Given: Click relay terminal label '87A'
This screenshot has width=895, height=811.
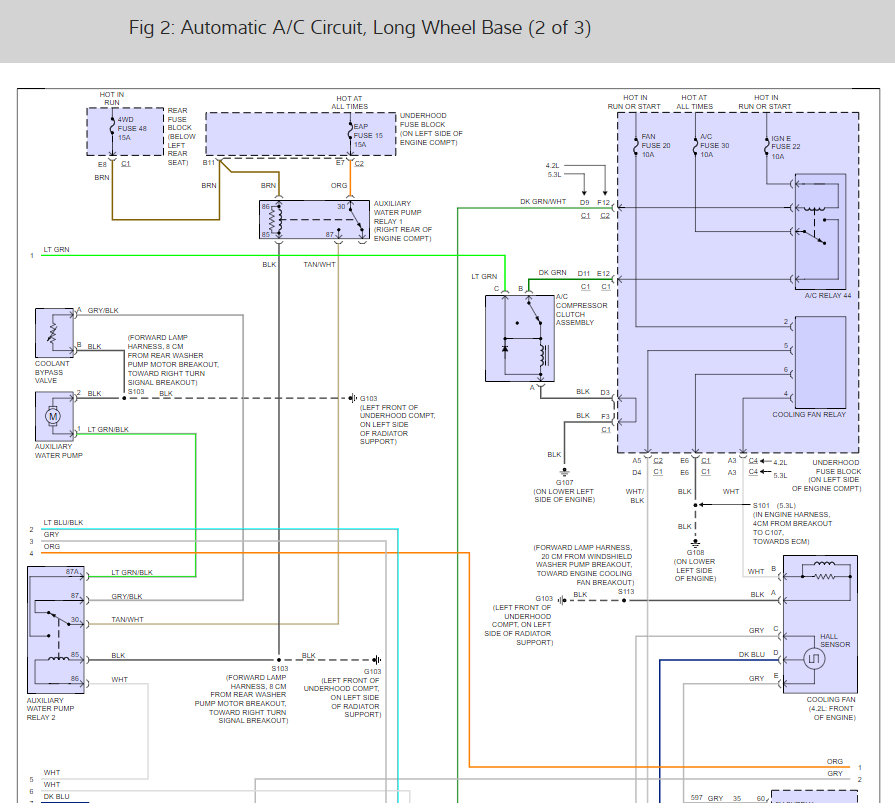Looking at the screenshot, I should pos(72,571).
